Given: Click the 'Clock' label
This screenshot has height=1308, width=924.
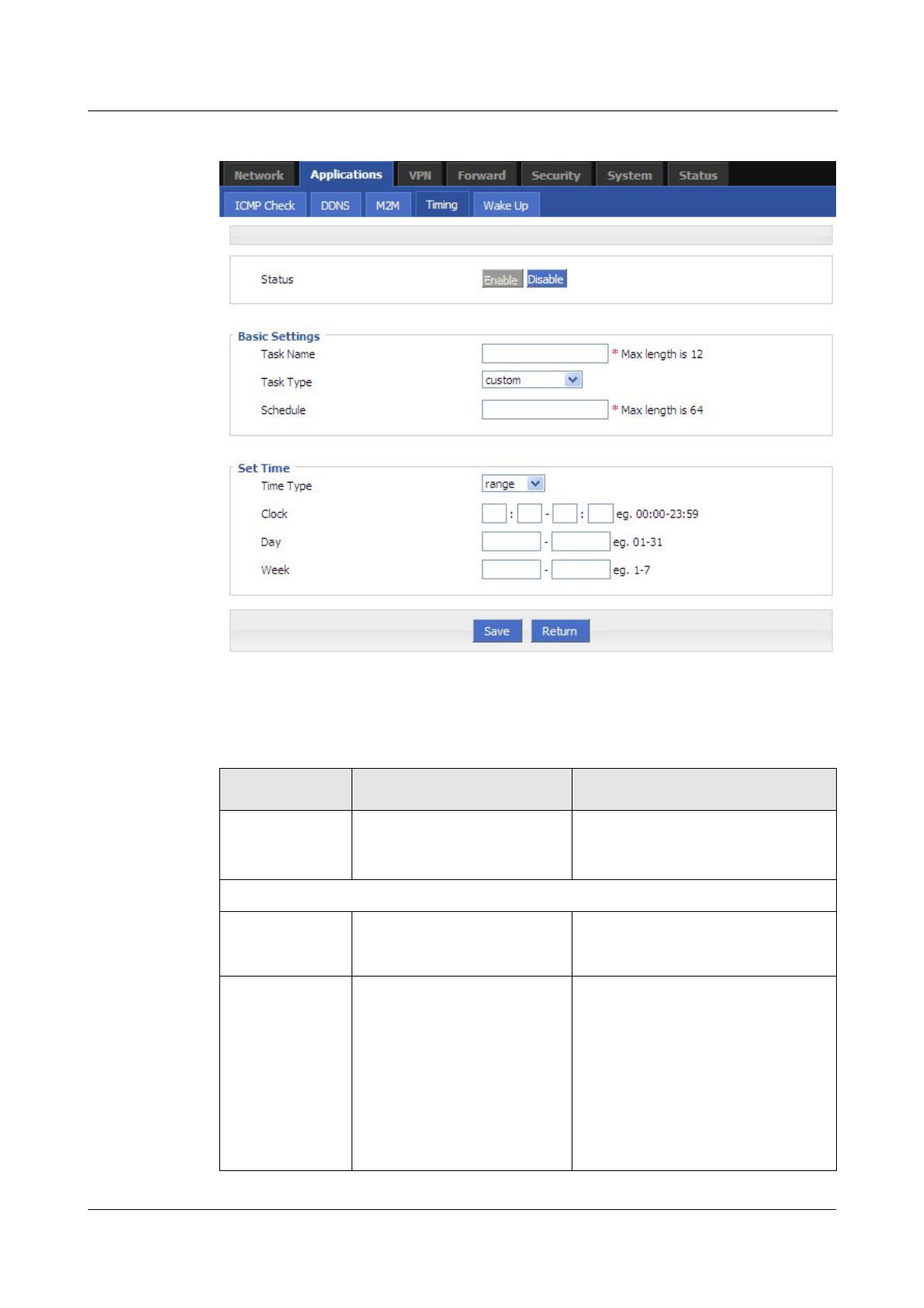Looking at the screenshot, I should [x=274, y=514].
